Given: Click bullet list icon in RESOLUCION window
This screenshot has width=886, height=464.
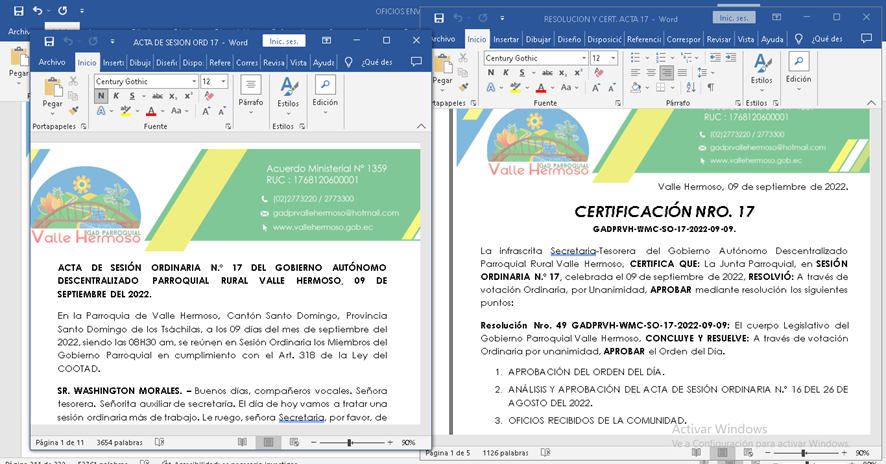Looking at the screenshot, I should pyautogui.click(x=637, y=58).
